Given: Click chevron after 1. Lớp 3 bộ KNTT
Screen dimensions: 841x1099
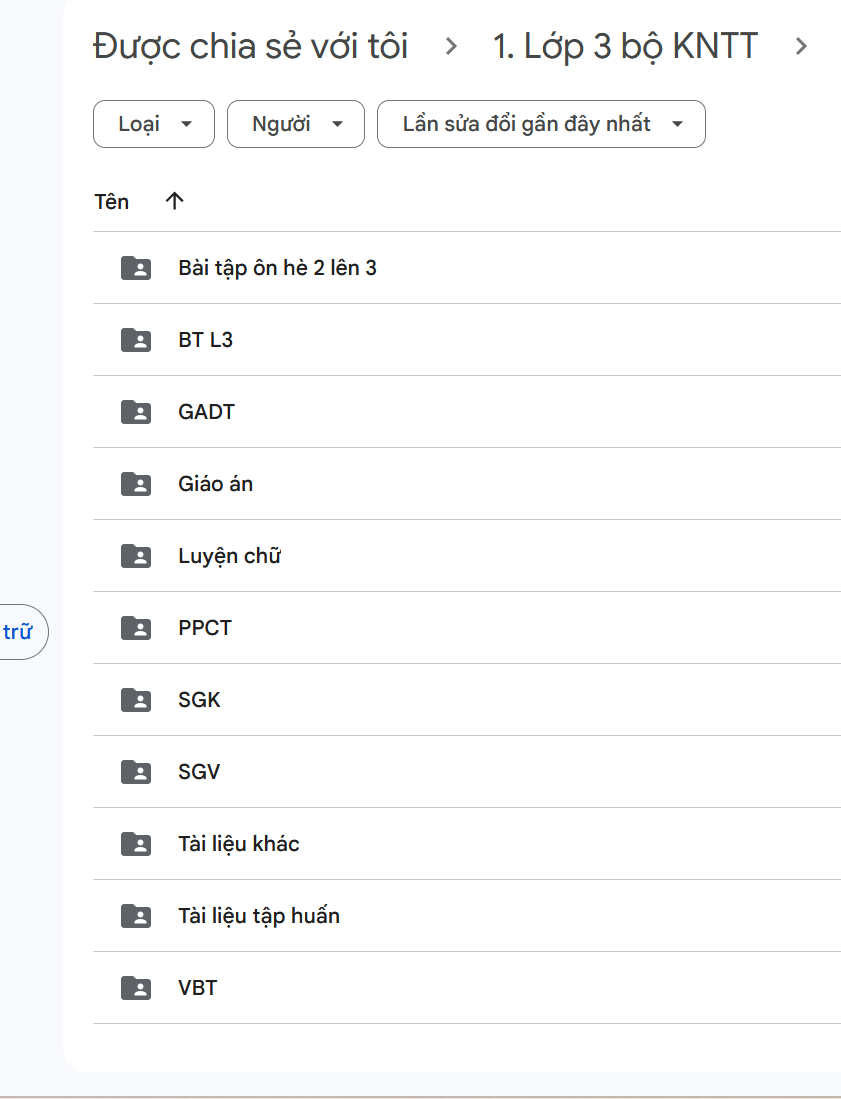Looking at the screenshot, I should pos(801,46).
